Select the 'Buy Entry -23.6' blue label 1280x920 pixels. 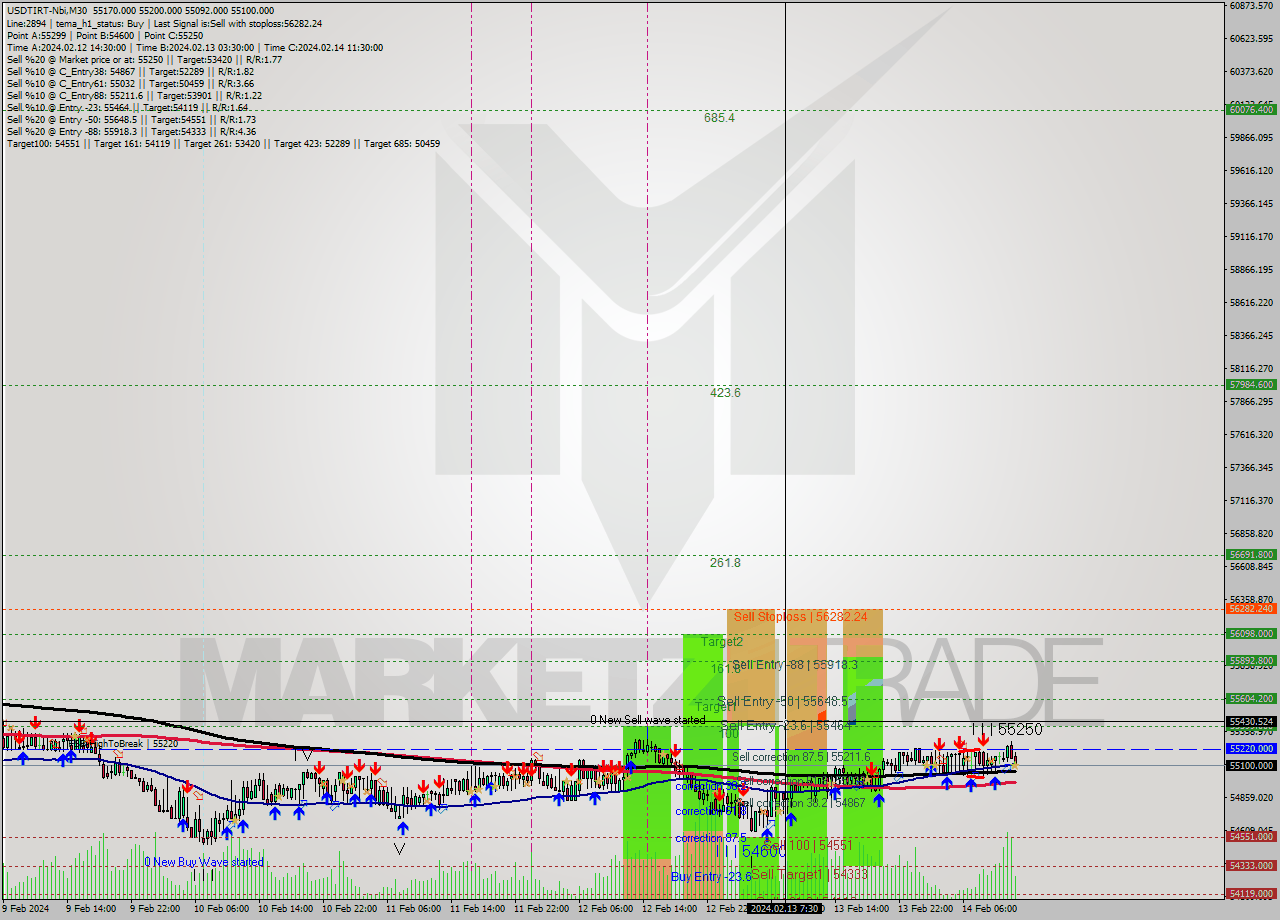[710, 876]
